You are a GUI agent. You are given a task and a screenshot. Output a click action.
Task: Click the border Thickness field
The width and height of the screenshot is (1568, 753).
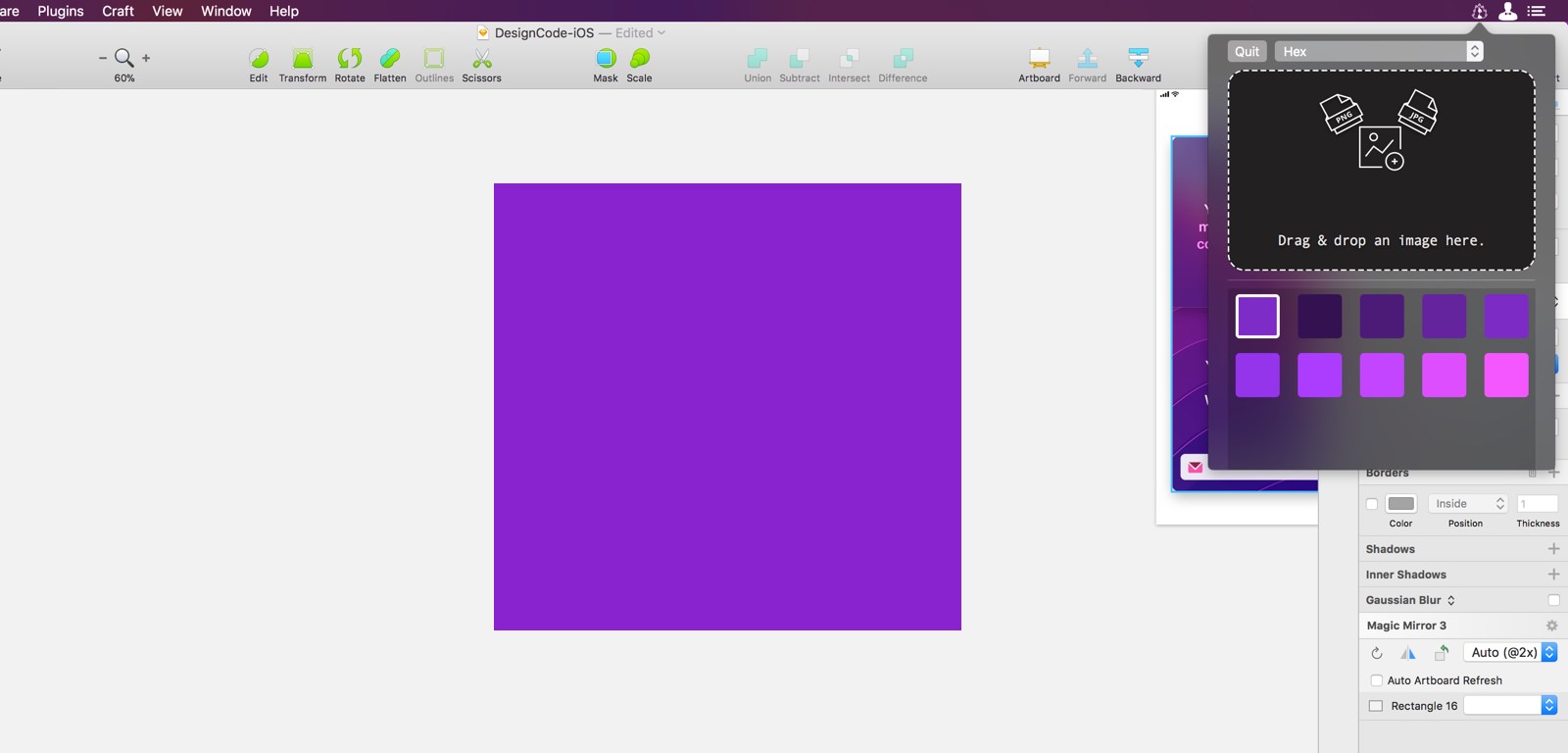1538,504
